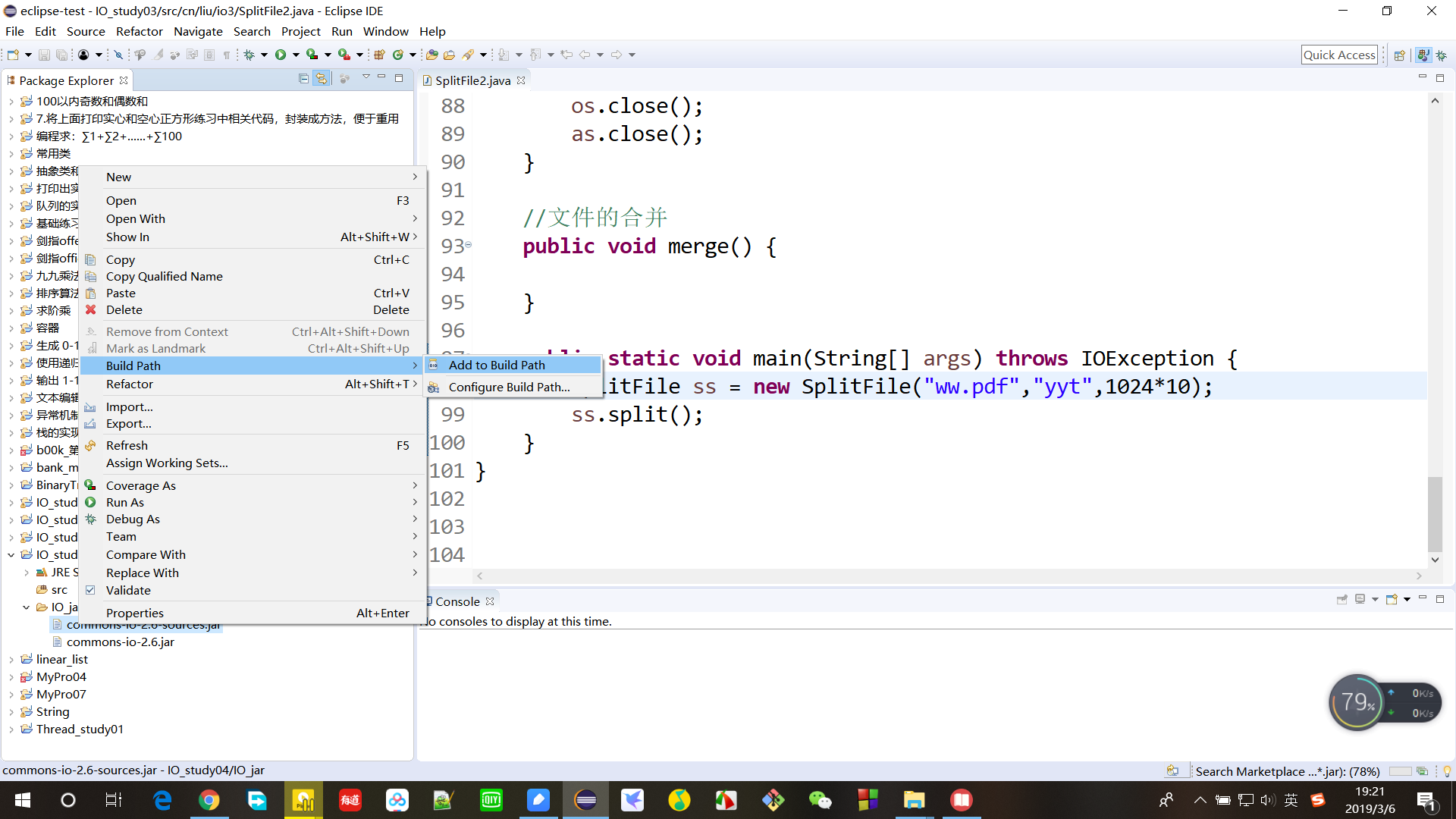Image resolution: width=1456 pixels, height=819 pixels.
Task: Click the New wizard toolbar icon
Action: point(13,55)
